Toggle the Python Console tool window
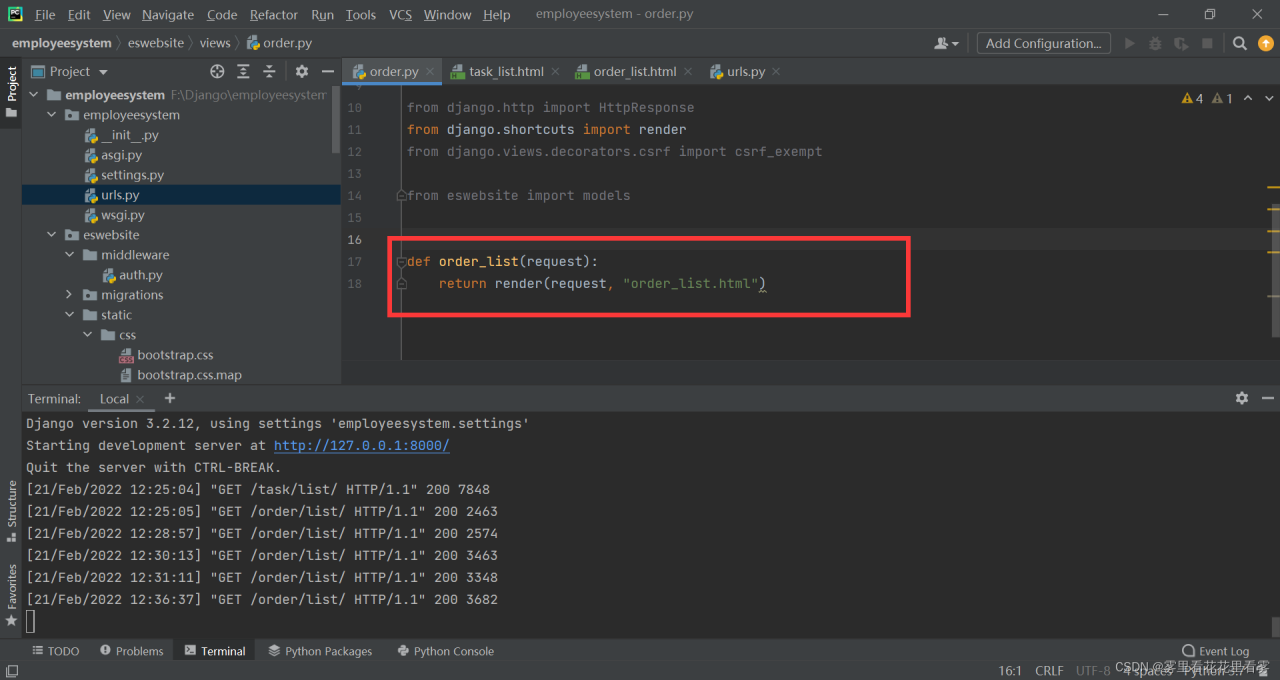 445,651
